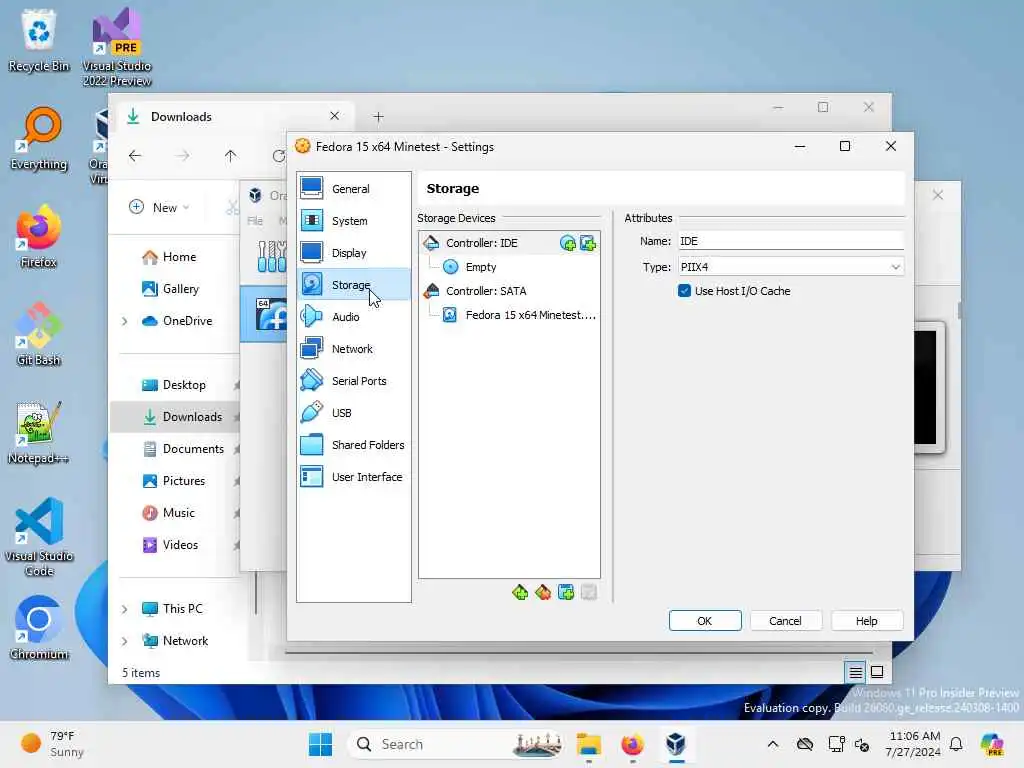Open Git Bash desktop shortcut

tap(39, 334)
